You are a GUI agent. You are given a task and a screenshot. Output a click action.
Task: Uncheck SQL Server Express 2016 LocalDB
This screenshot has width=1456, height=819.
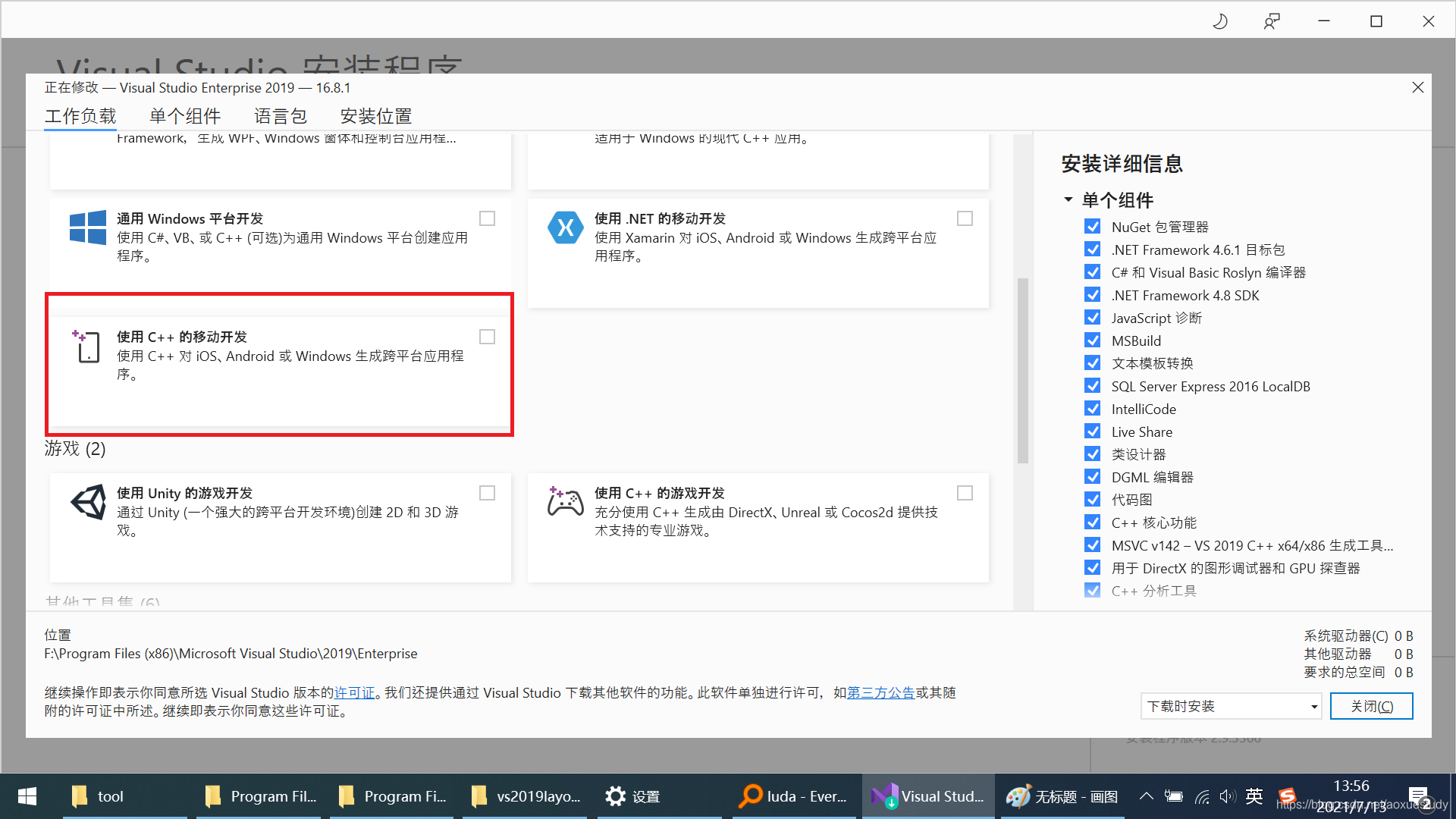1092,386
